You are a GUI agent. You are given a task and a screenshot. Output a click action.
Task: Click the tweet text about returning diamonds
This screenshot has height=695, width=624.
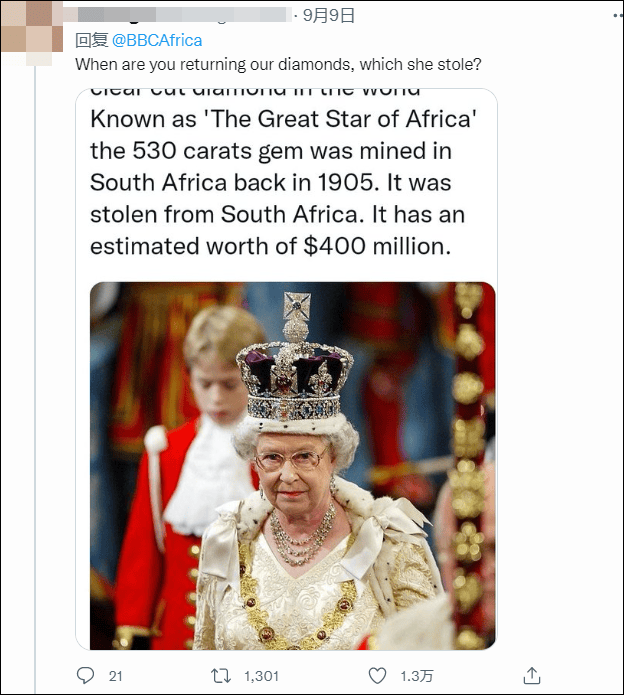[279, 65]
